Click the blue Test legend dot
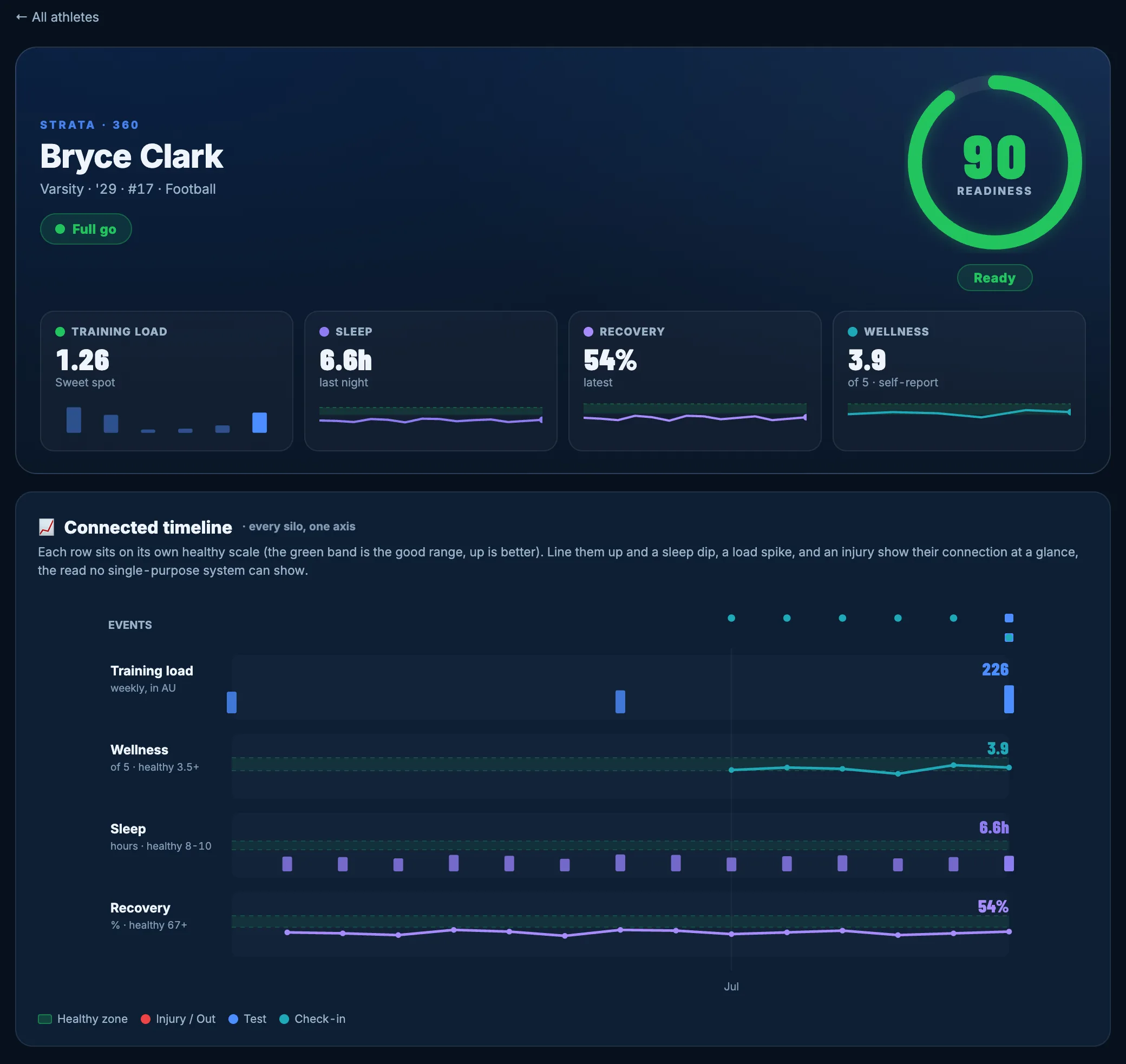This screenshot has height=1064, width=1126. tap(233, 1019)
